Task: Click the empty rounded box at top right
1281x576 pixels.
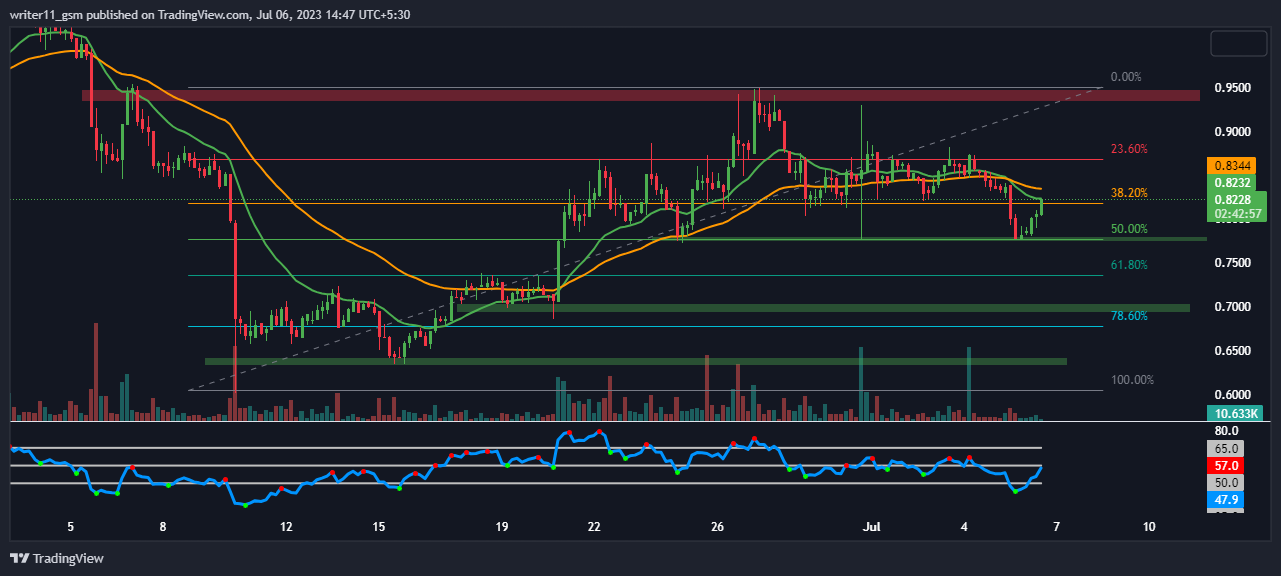Action: point(1238,44)
